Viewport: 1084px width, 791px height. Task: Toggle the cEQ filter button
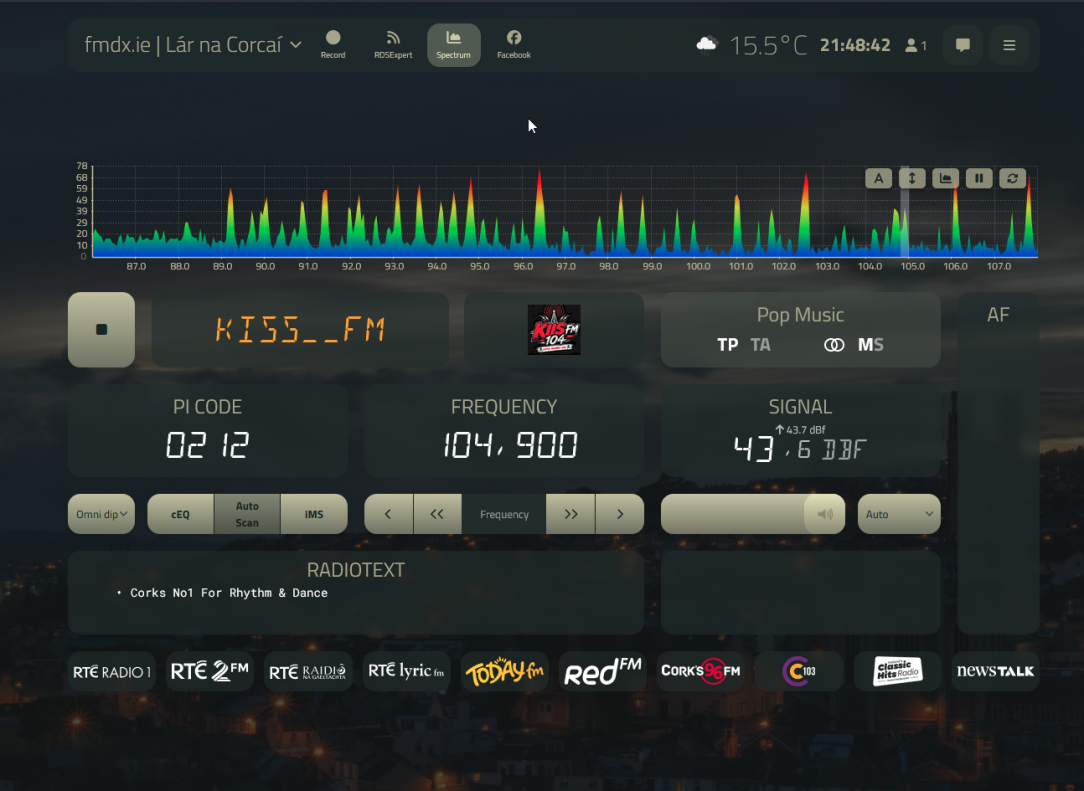click(180, 514)
